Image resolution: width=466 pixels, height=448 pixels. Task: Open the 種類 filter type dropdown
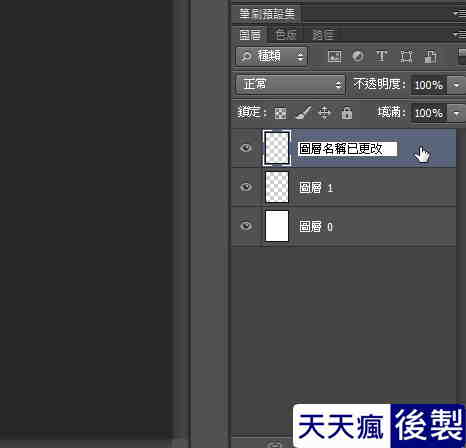point(272,56)
